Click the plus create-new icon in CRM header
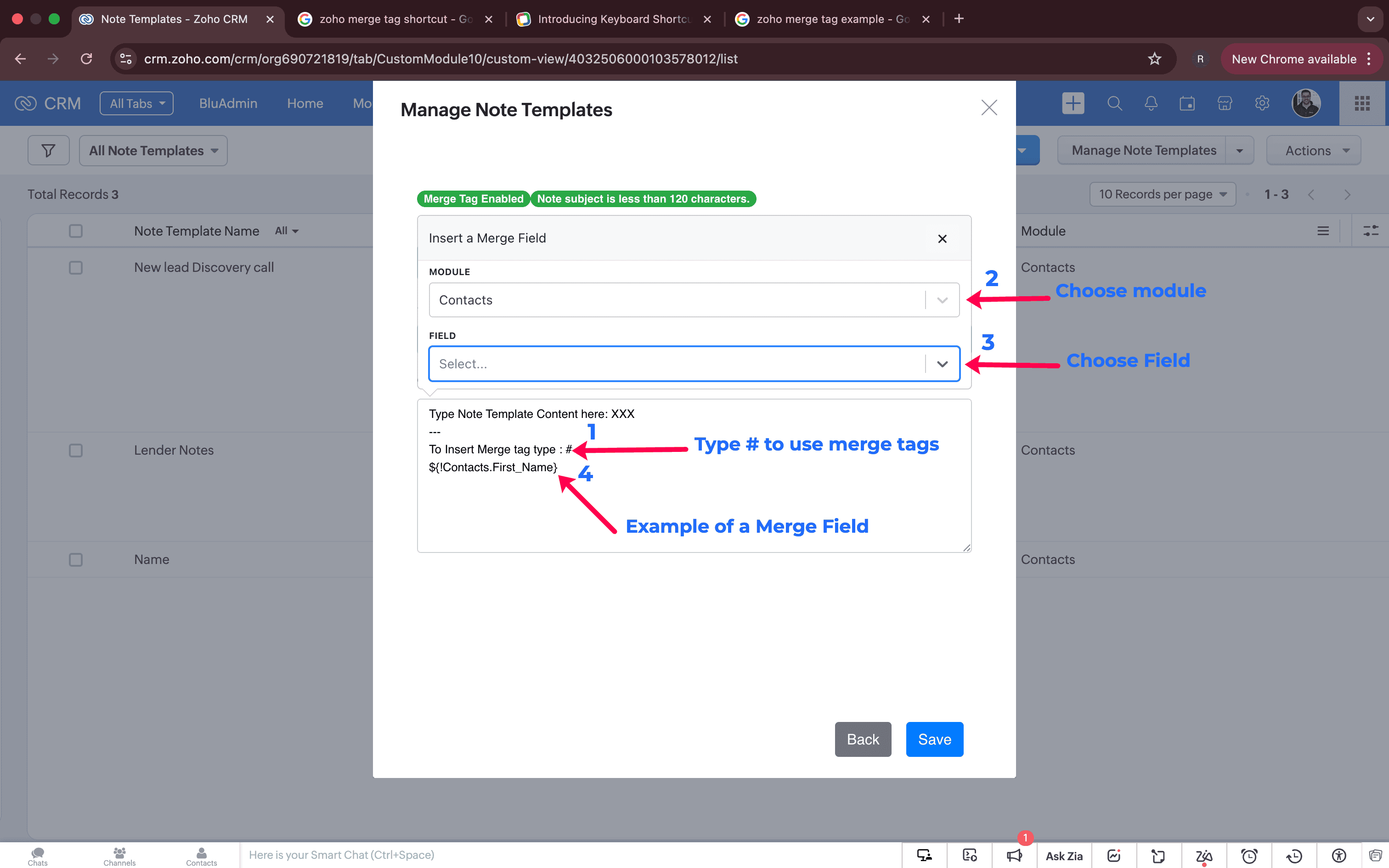Viewport: 1389px width, 868px height. 1073,103
